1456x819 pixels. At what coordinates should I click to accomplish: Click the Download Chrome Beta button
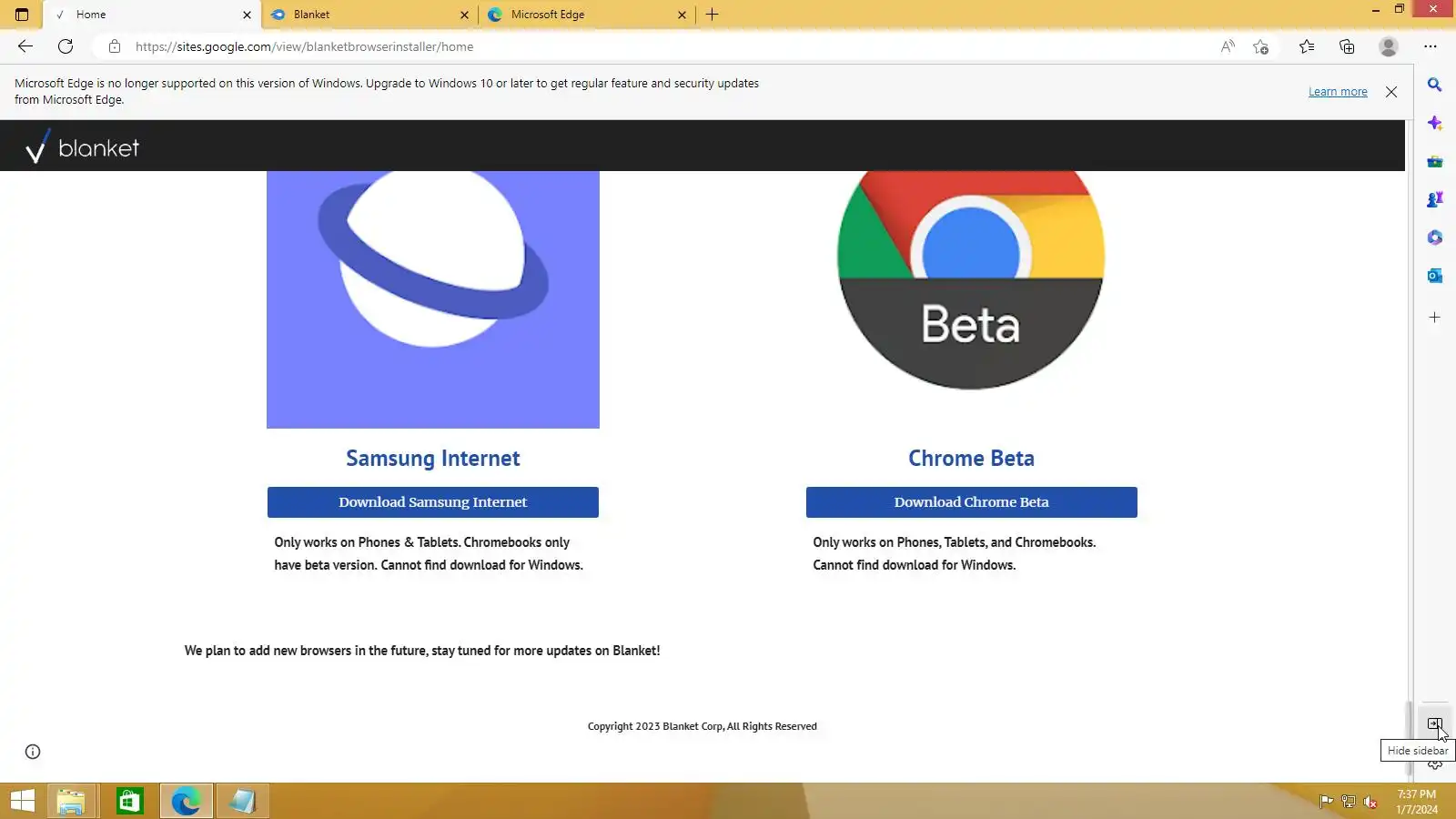972,502
